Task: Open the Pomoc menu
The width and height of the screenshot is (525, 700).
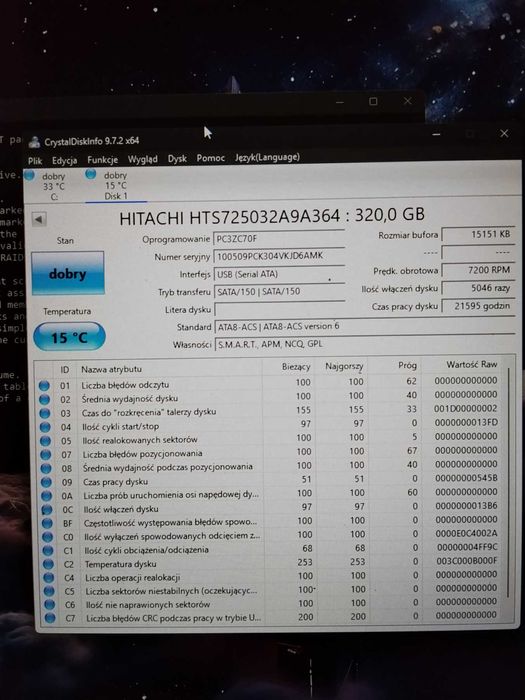Action: 211,158
